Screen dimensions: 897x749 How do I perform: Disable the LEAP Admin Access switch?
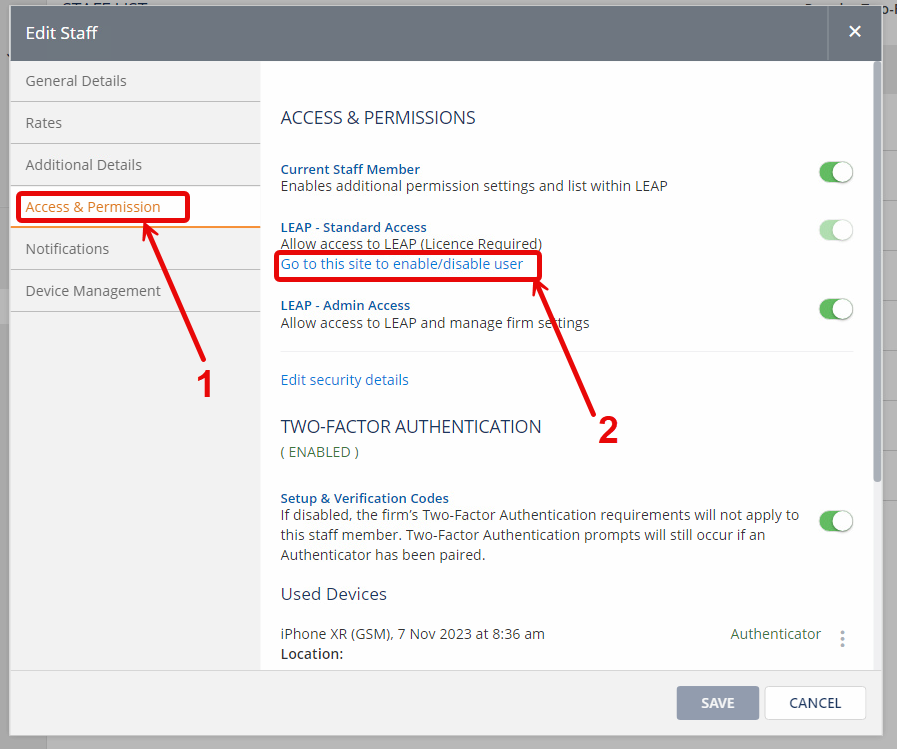835,309
